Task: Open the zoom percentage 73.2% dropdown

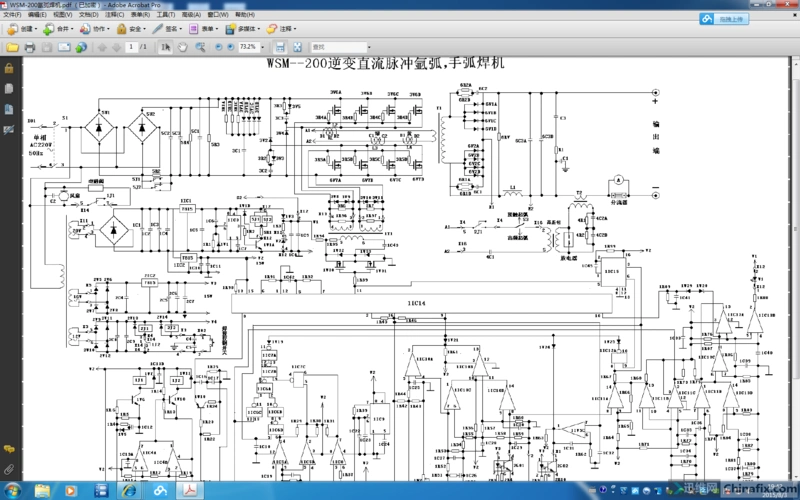Action: click(x=262, y=47)
